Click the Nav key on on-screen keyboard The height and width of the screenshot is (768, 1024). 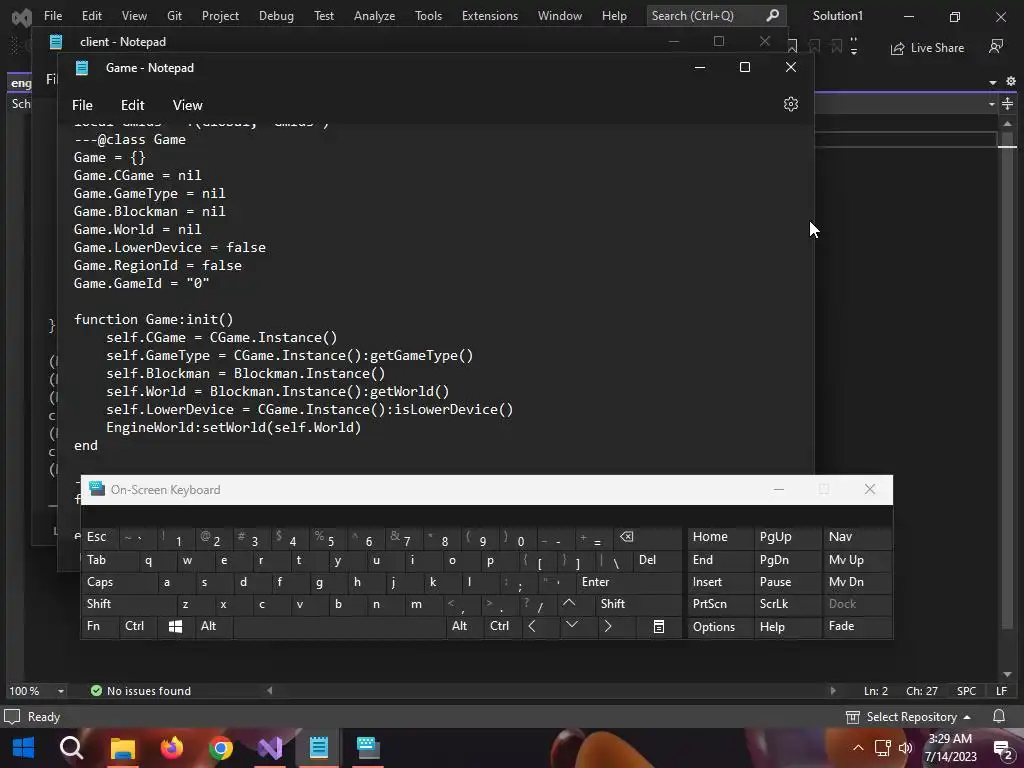pos(857,537)
